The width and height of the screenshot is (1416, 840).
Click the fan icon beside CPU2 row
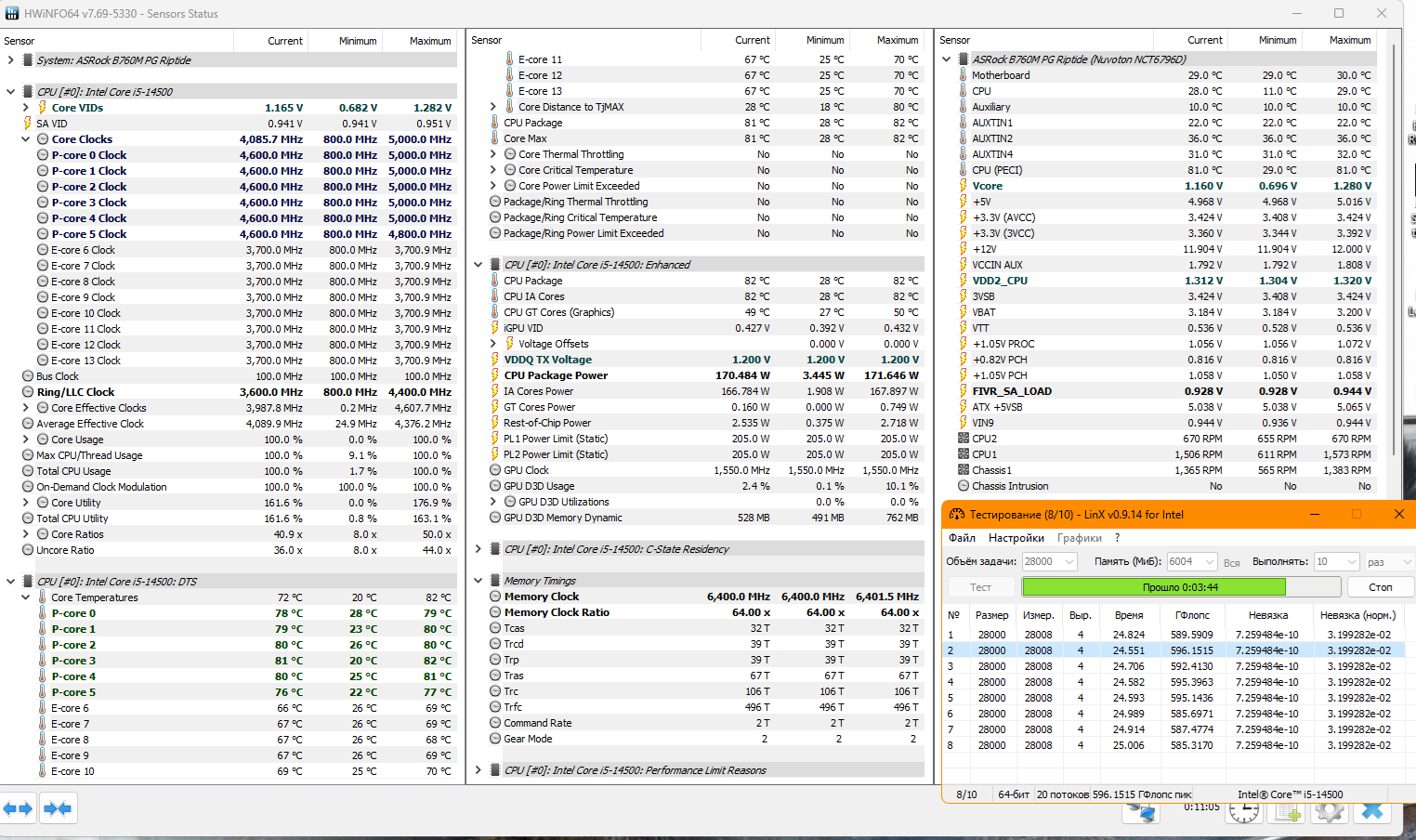(x=964, y=439)
